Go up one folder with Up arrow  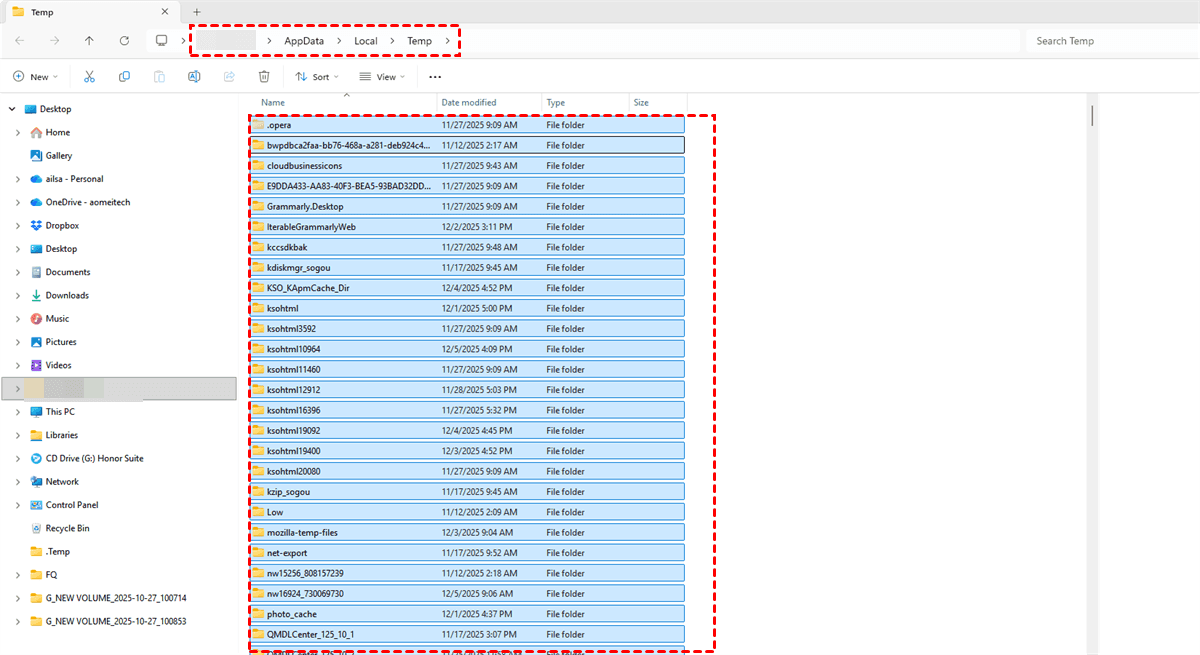tap(89, 41)
